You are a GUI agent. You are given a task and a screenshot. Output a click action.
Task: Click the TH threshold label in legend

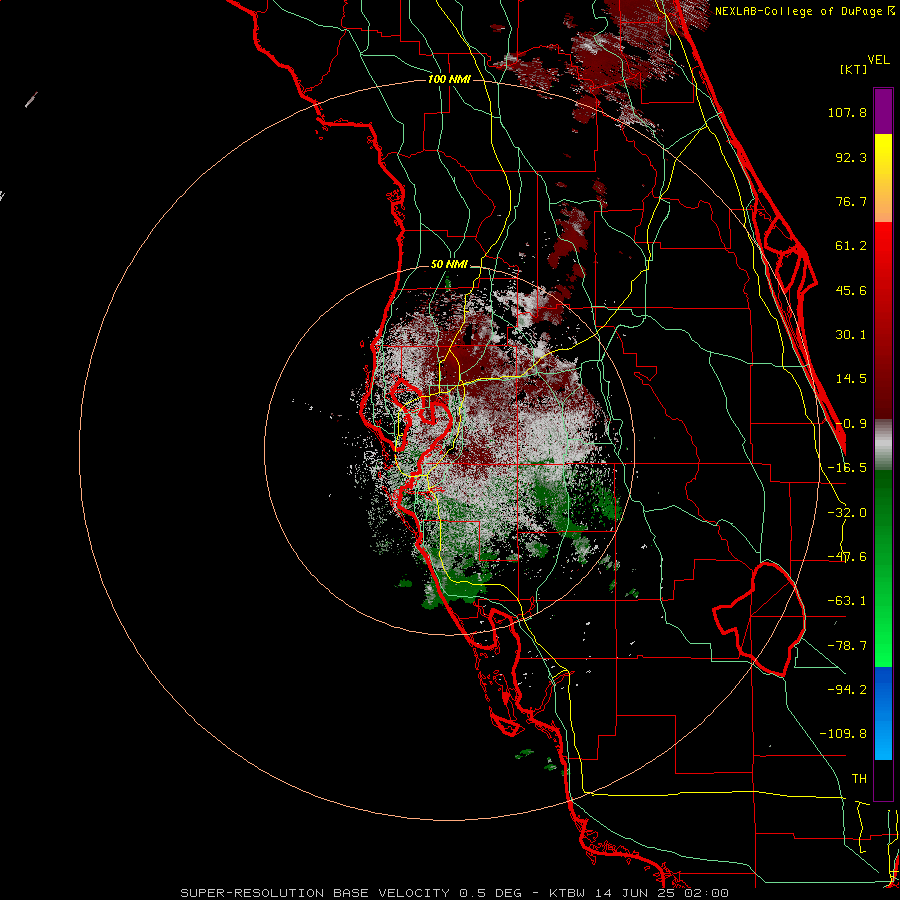859,778
